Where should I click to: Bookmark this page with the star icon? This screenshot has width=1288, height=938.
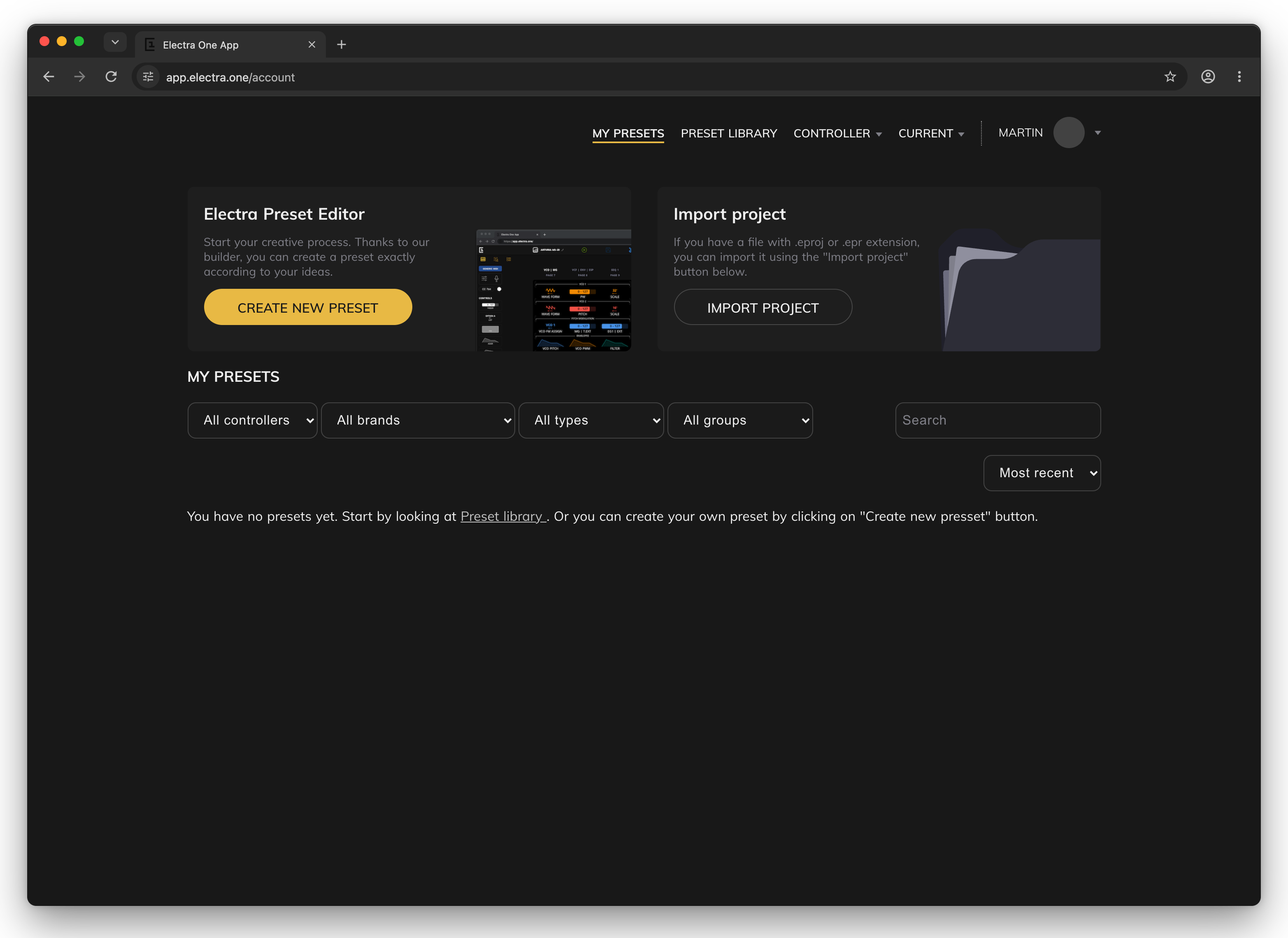click(x=1170, y=77)
